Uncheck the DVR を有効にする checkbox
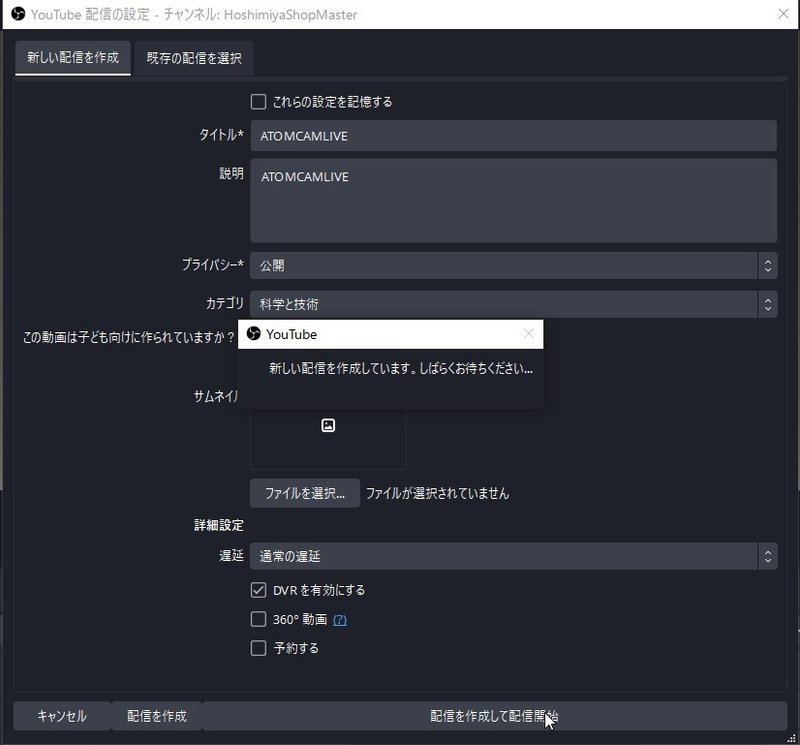Viewport: 800px width, 745px height. click(x=258, y=590)
